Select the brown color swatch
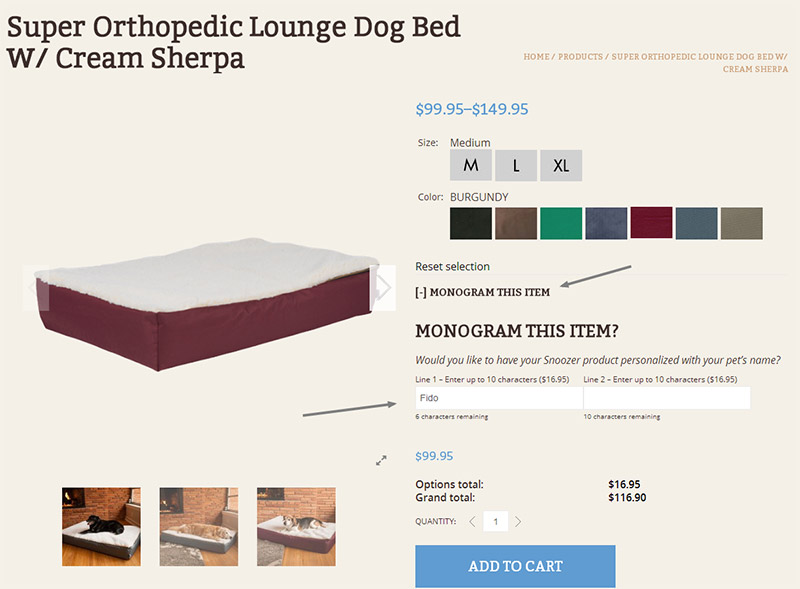Image resolution: width=800 pixels, height=589 pixels. (516, 224)
